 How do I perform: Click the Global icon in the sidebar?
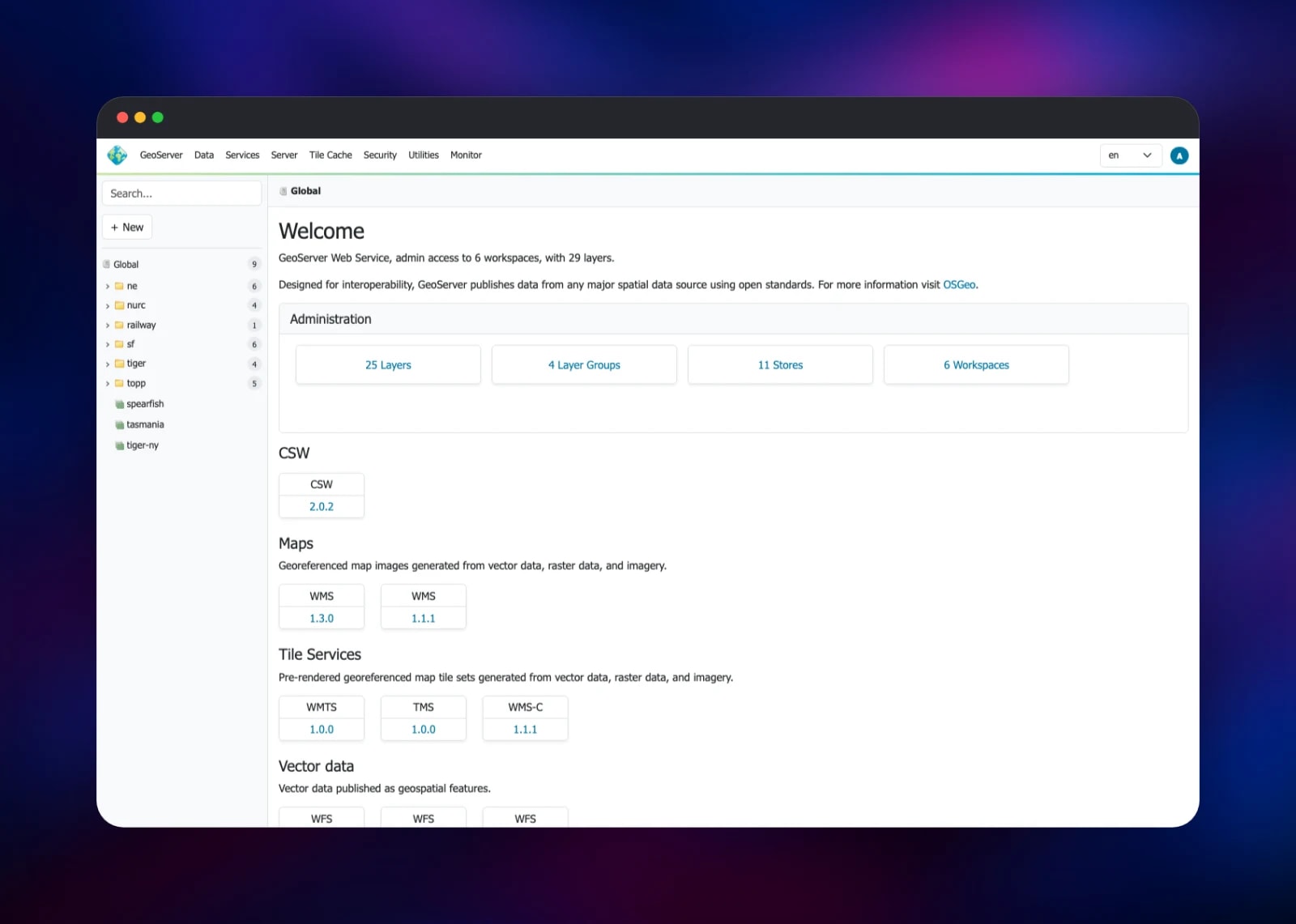106,264
